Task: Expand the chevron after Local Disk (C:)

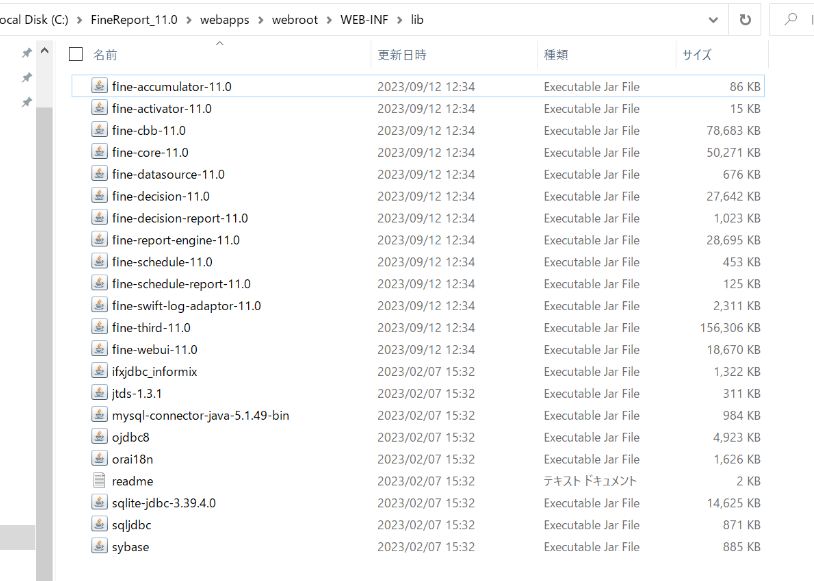Action: point(79,20)
